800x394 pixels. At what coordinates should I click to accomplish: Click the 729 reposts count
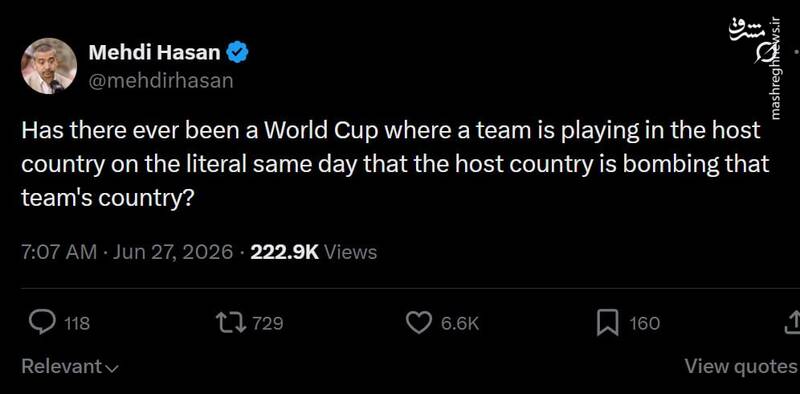click(268, 324)
